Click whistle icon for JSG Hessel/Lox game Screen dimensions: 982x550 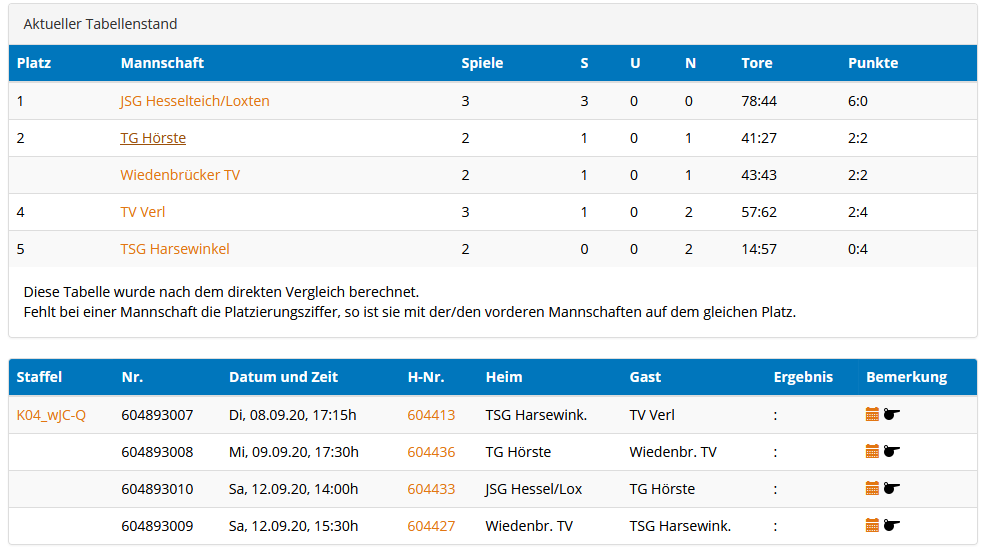click(x=892, y=489)
